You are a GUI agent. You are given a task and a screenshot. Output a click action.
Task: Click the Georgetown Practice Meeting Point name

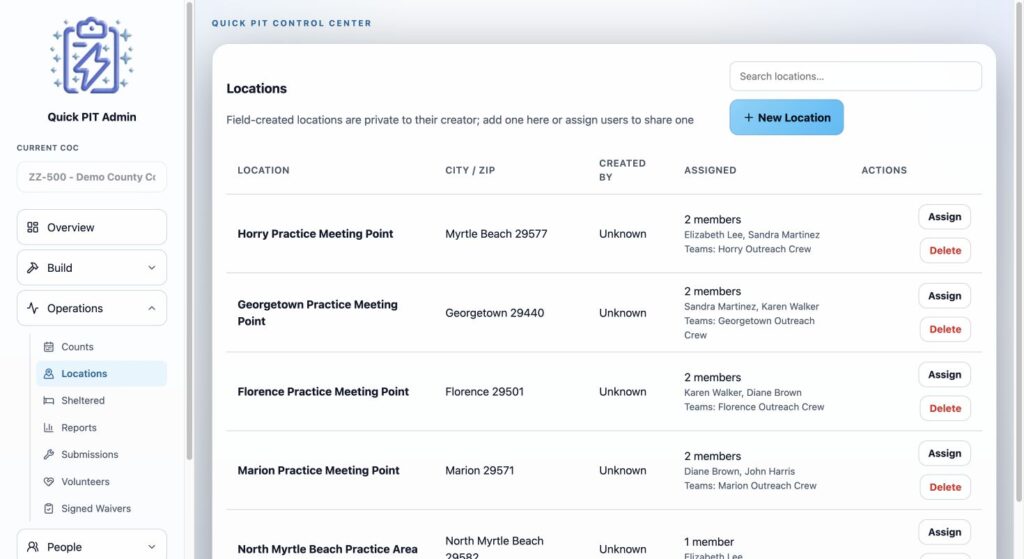pos(317,313)
